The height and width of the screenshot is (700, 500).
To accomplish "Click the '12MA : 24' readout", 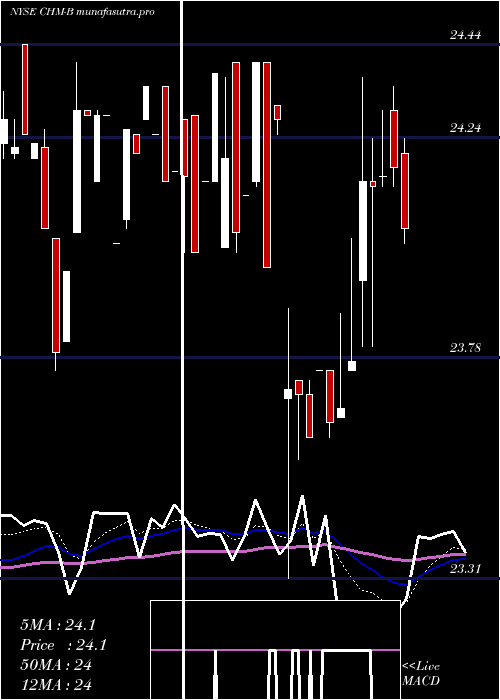I will 56,685.
